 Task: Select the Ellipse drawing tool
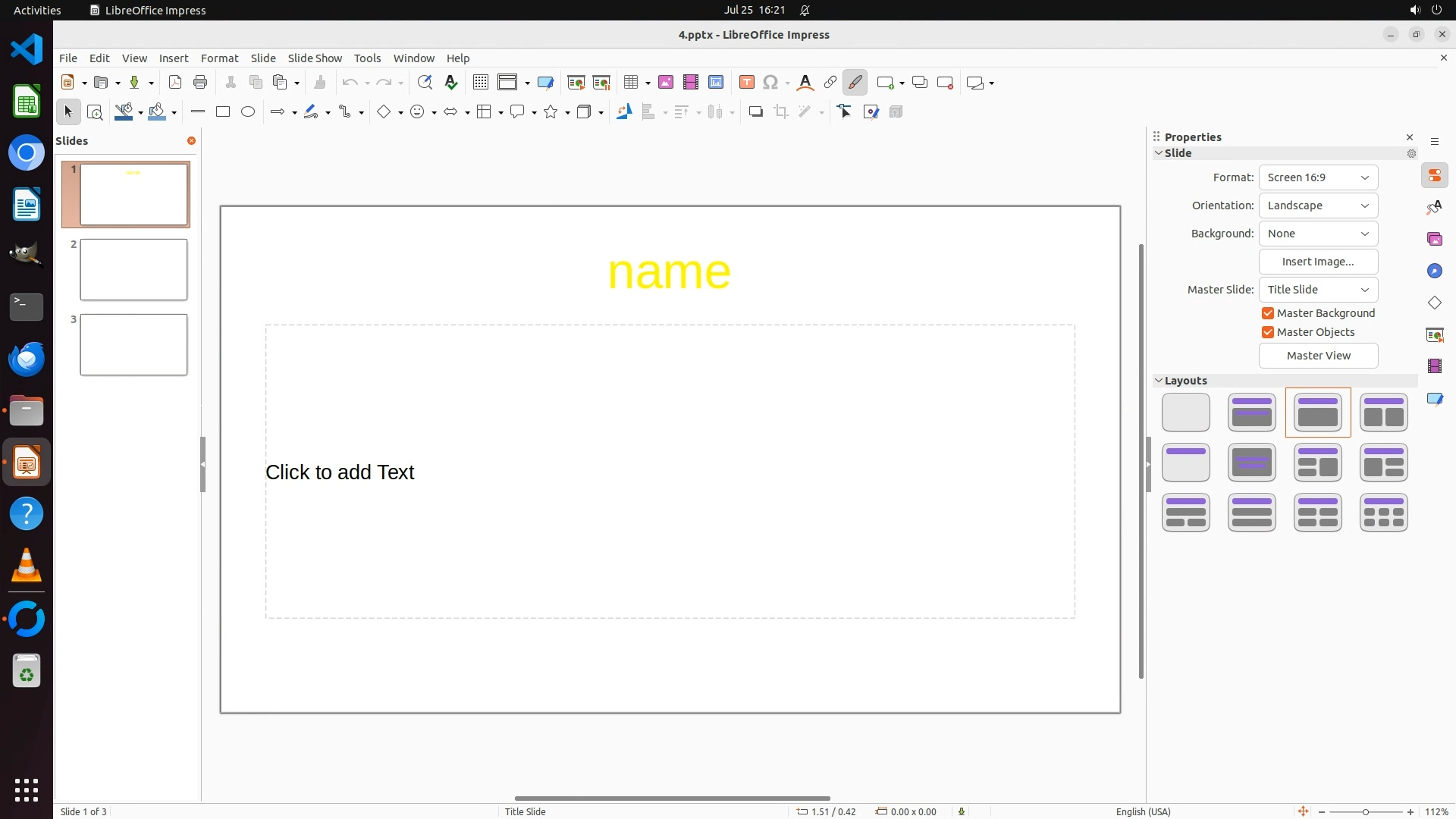pos(248,112)
